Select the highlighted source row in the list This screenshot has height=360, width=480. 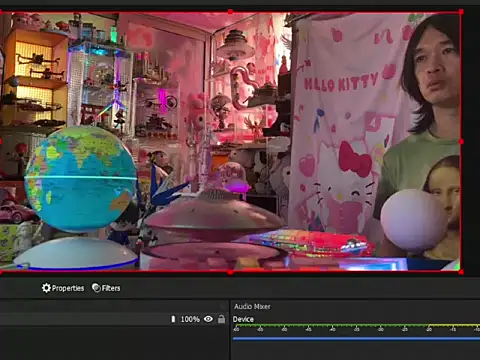tap(114, 319)
